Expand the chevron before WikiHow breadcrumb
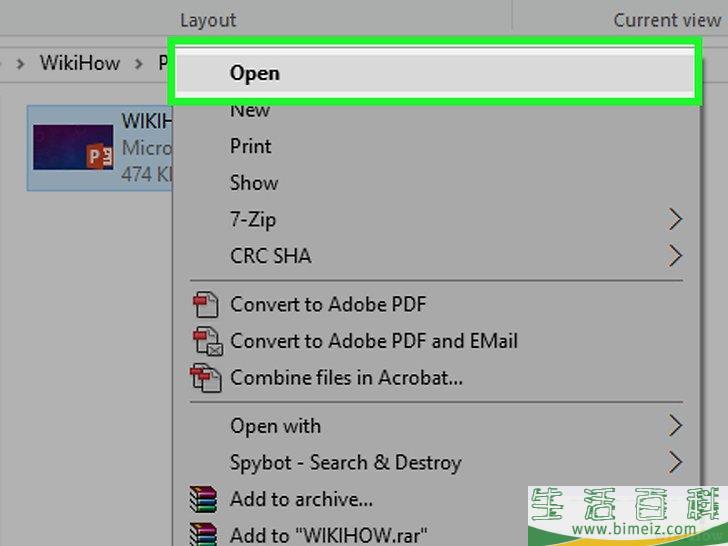 (20, 64)
